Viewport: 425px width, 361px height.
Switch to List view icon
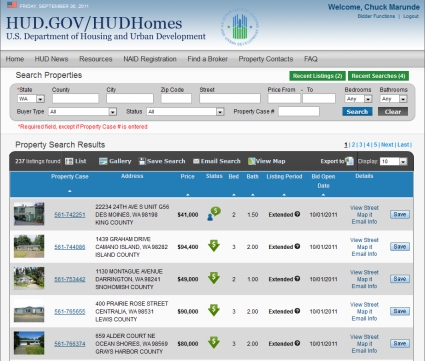[x=69, y=161]
